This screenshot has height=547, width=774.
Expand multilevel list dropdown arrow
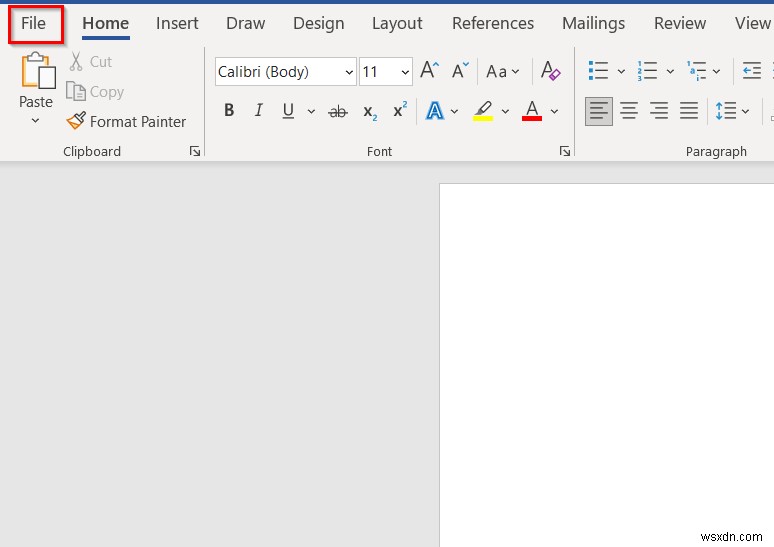pos(716,72)
